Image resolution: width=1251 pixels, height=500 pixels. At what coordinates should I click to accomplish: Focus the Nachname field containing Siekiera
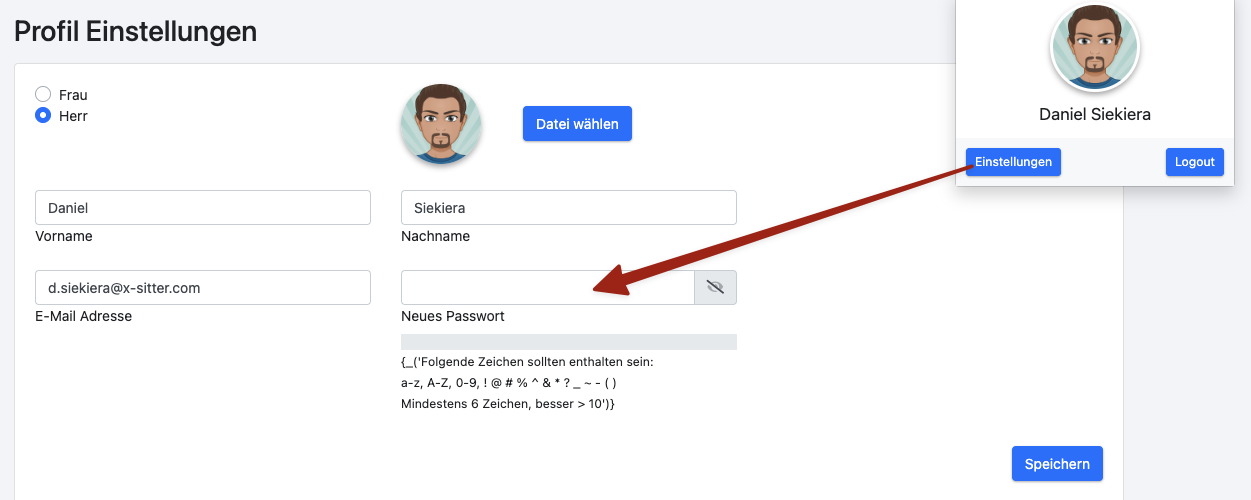coord(569,208)
